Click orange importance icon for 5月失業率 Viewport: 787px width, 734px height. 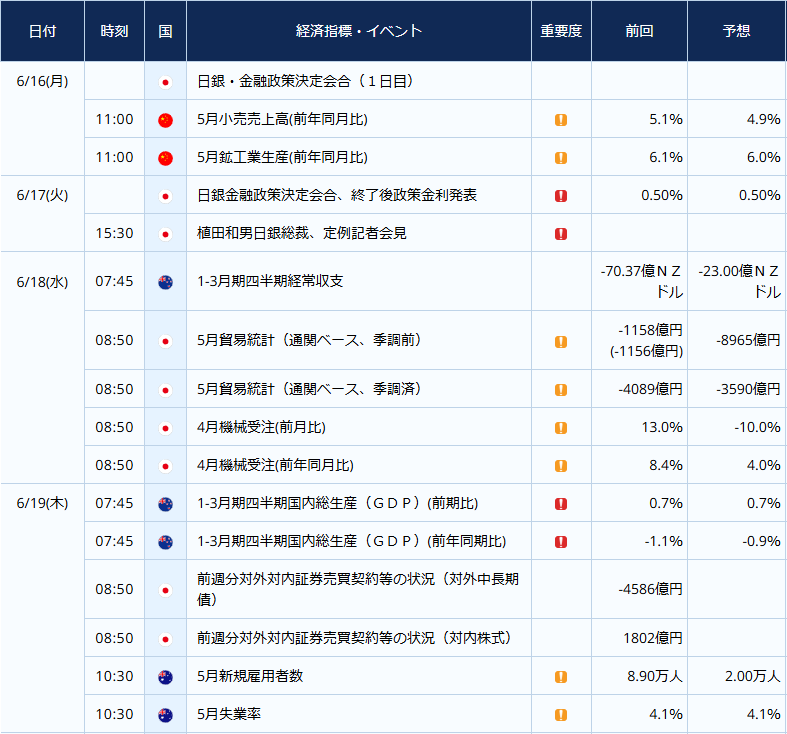tap(561, 715)
